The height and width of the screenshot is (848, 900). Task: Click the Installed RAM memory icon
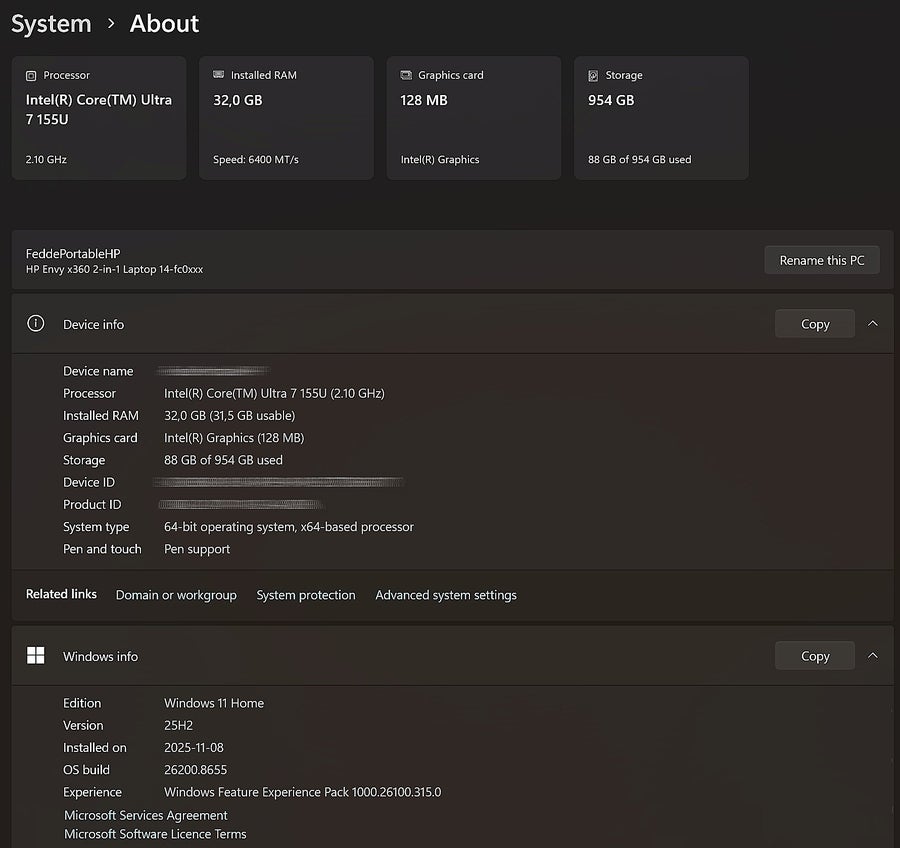pyautogui.click(x=218, y=75)
